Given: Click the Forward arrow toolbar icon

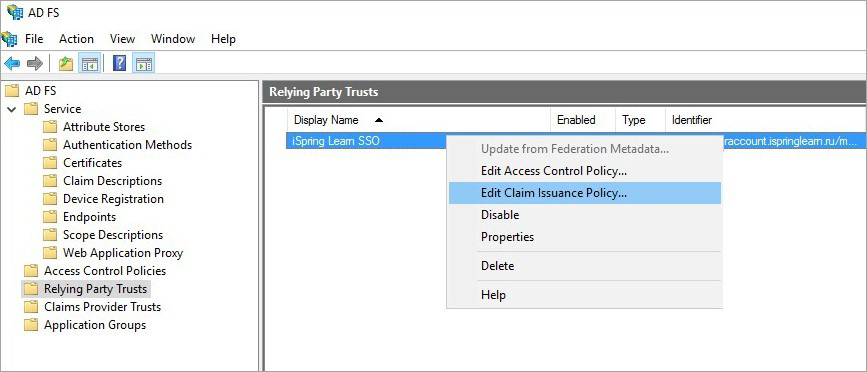Looking at the screenshot, I should 34,64.
